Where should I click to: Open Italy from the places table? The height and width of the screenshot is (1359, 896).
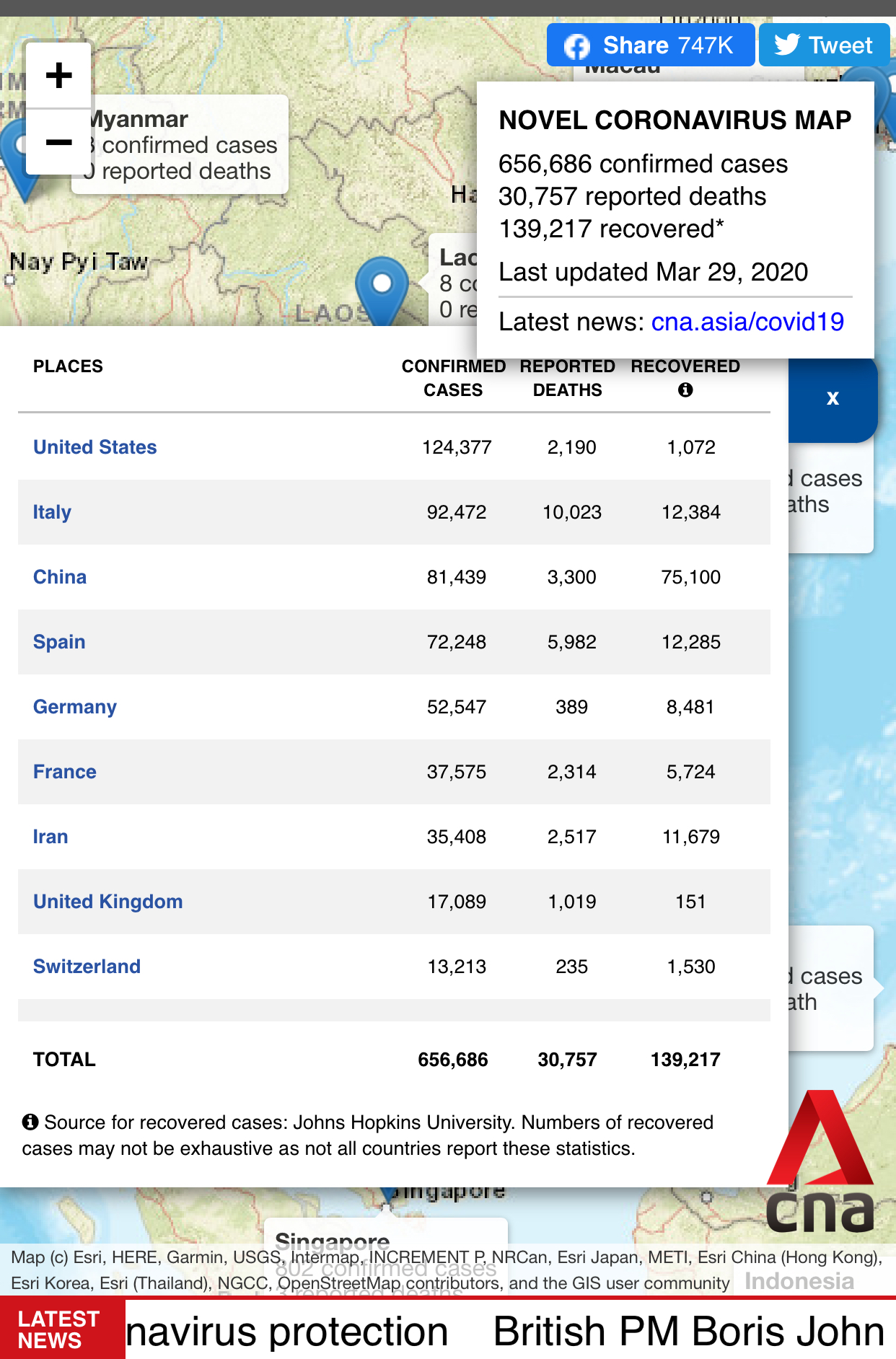pyautogui.click(x=52, y=512)
